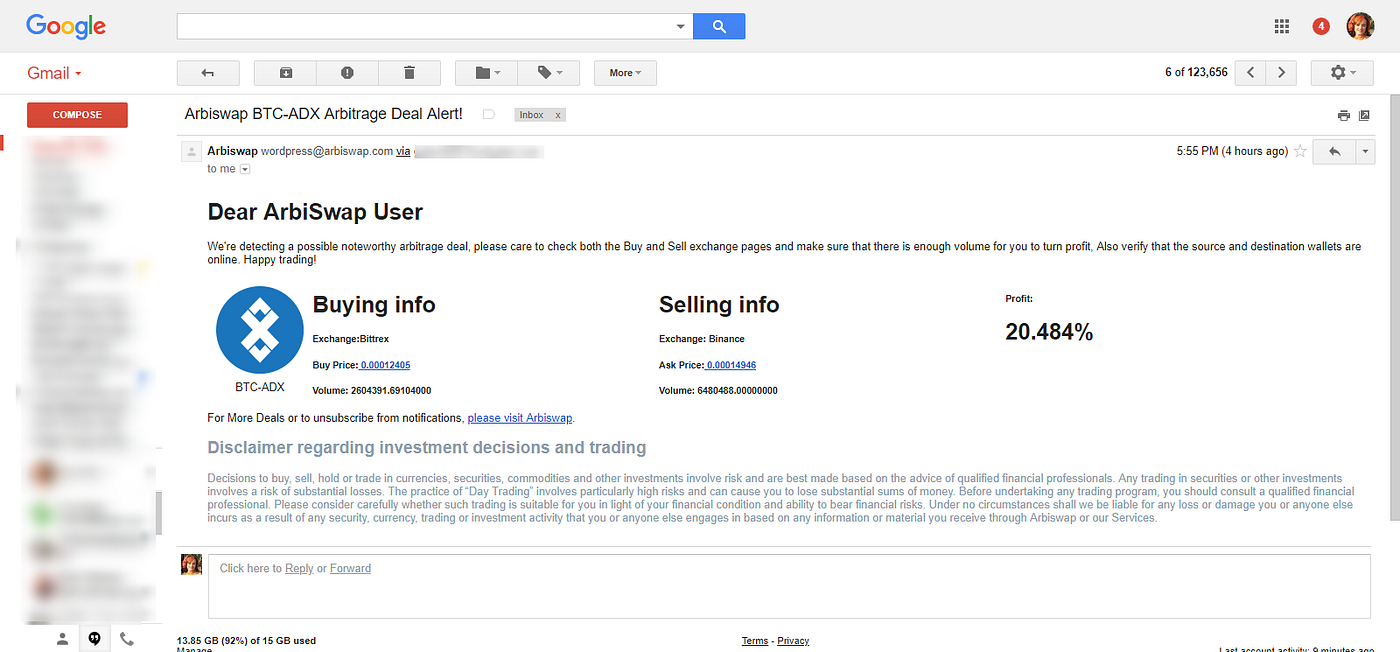The width and height of the screenshot is (1400, 652).
Task: Archive this email
Action: (285, 73)
